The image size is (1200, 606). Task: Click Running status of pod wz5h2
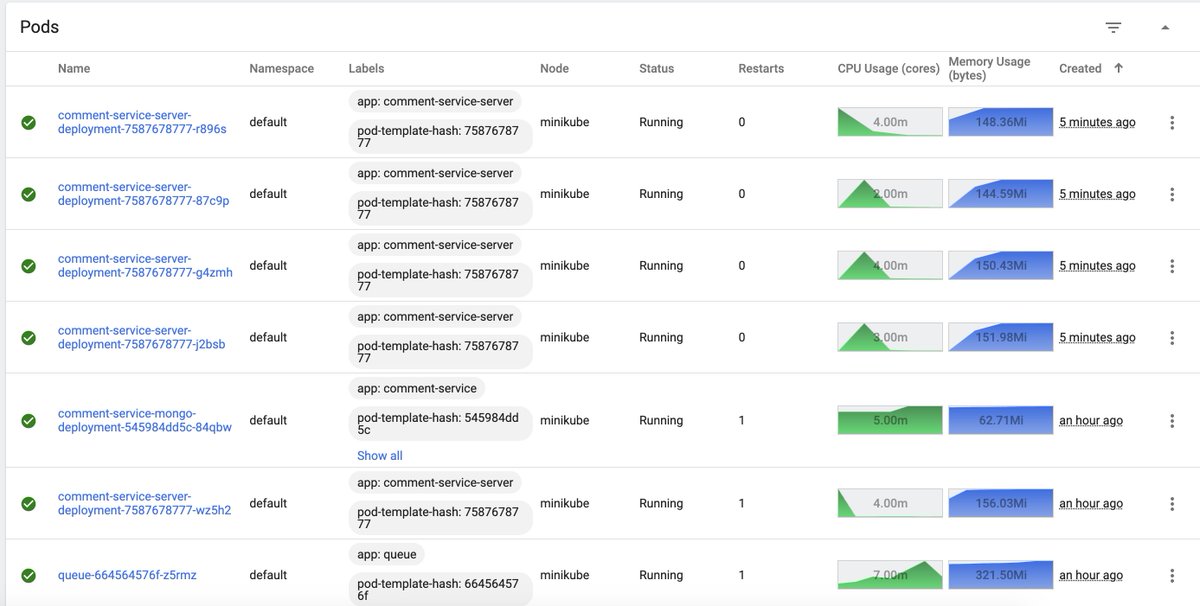coord(661,504)
